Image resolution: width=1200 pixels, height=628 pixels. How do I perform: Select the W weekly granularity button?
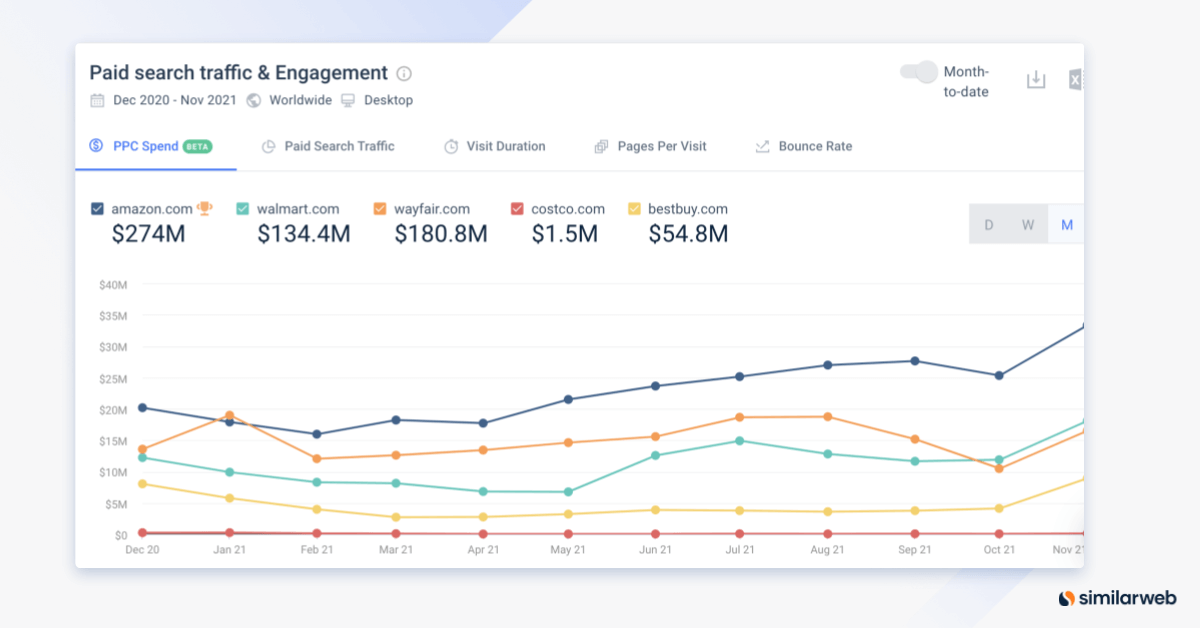1027,224
